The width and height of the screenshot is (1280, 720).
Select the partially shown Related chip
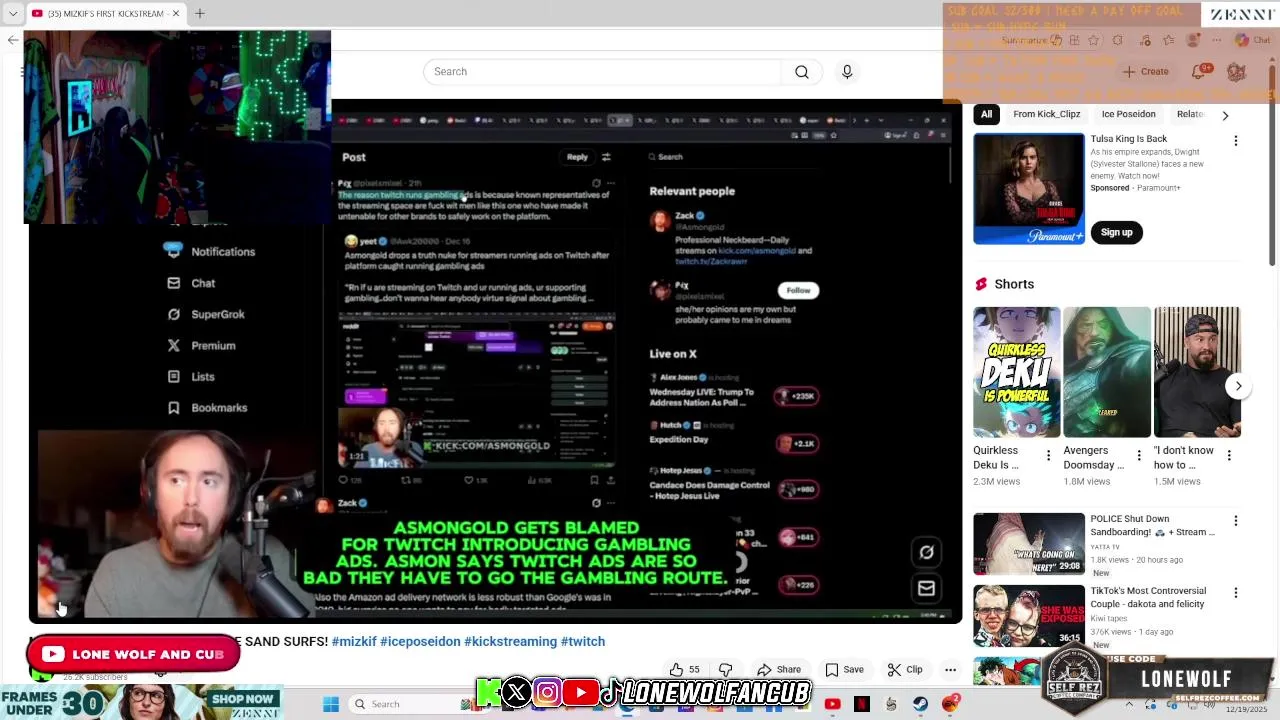[1189, 114]
